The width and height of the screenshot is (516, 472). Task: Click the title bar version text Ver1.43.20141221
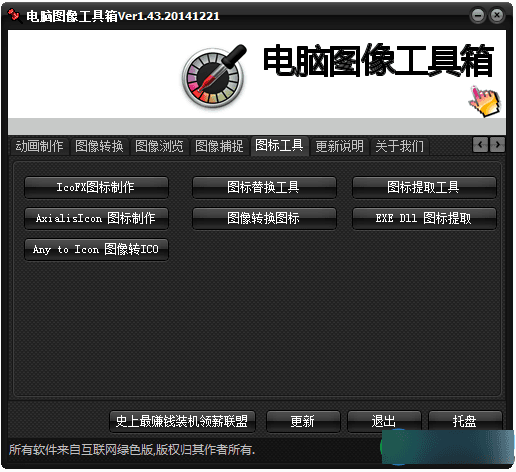pyautogui.click(x=169, y=16)
